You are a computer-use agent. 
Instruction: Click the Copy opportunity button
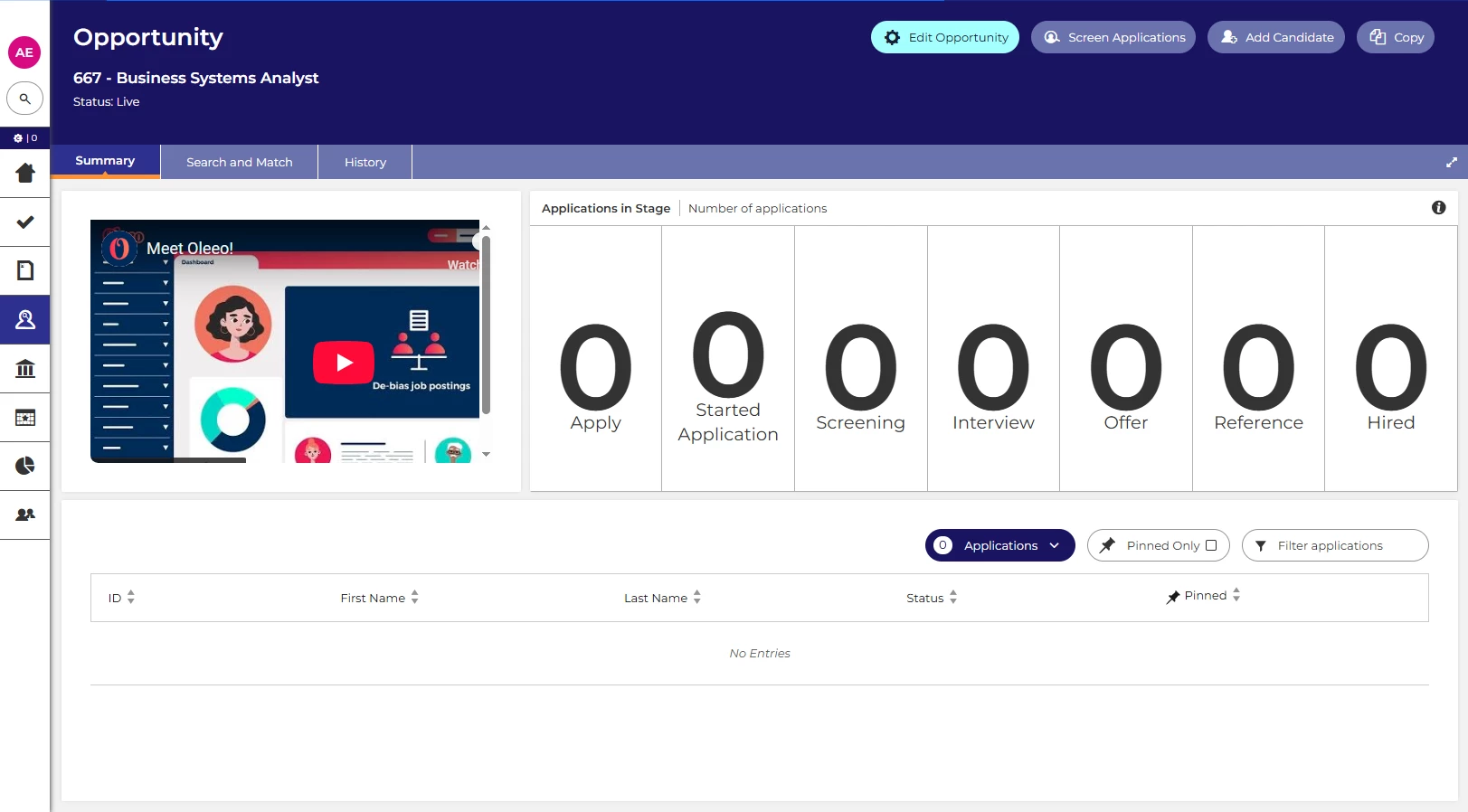[1396, 37]
